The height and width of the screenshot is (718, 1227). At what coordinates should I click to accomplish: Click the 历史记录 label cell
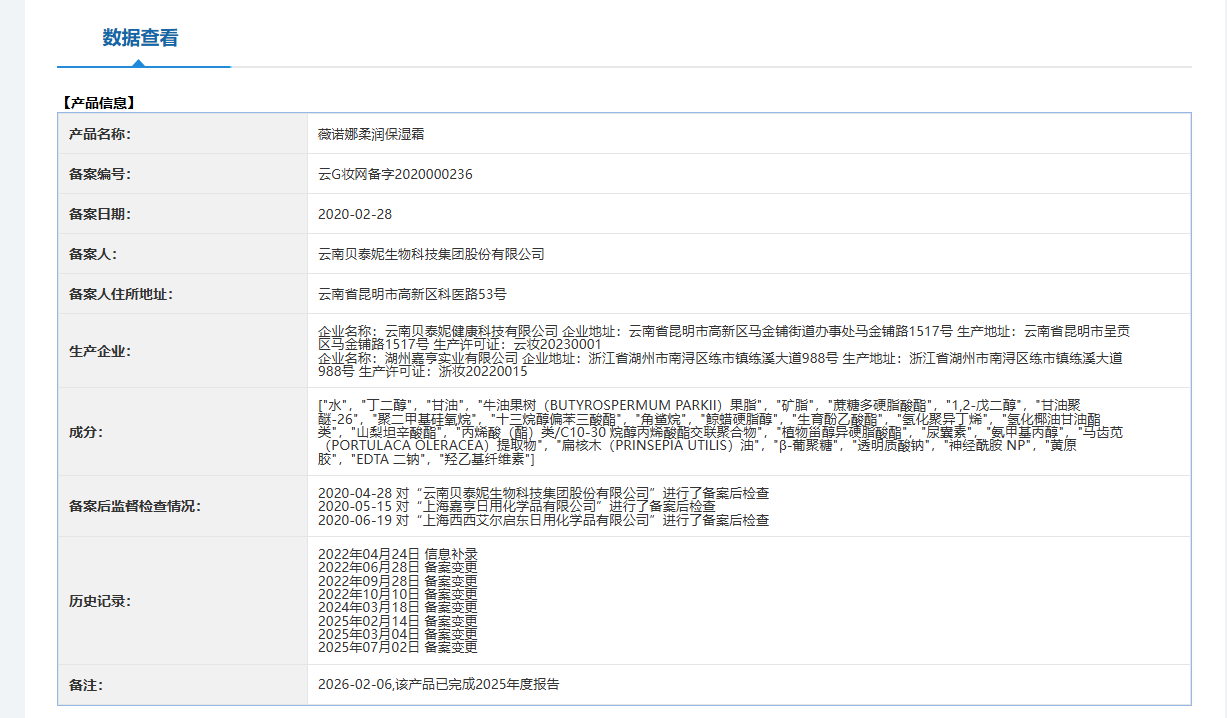click(x=183, y=601)
